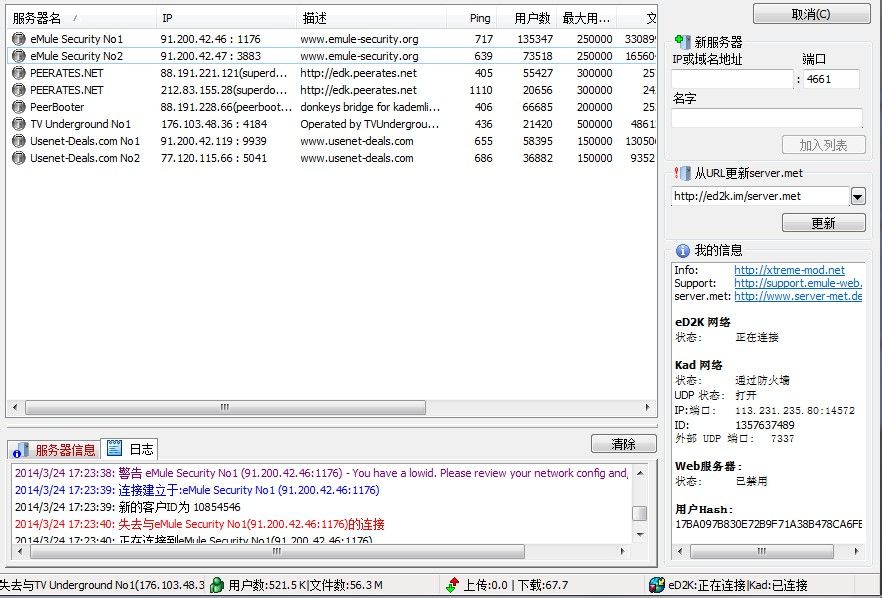Click My Info panel scroll right arrow
Screen dimensions: 882x598
pos(856,551)
